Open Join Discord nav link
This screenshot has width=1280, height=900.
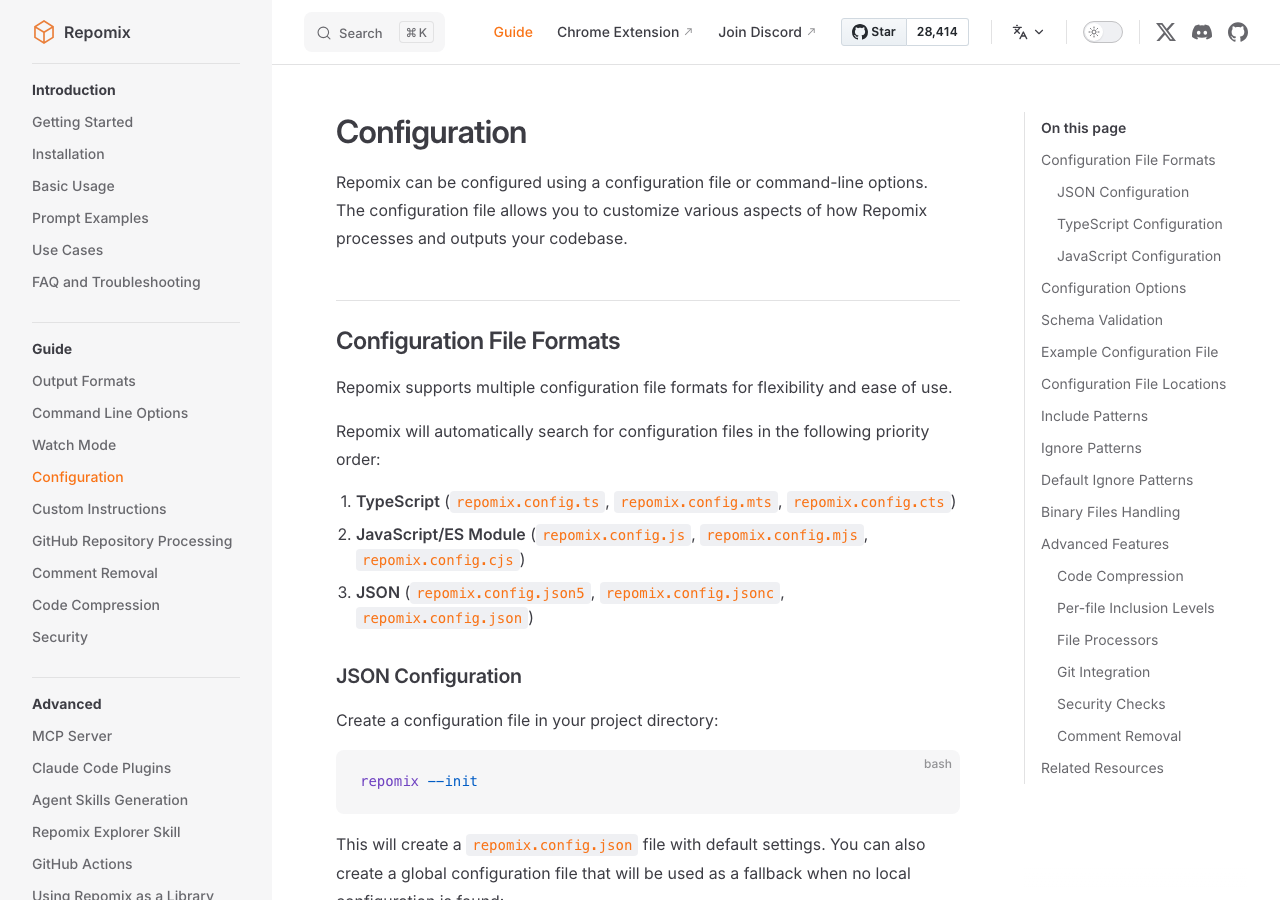pos(767,32)
